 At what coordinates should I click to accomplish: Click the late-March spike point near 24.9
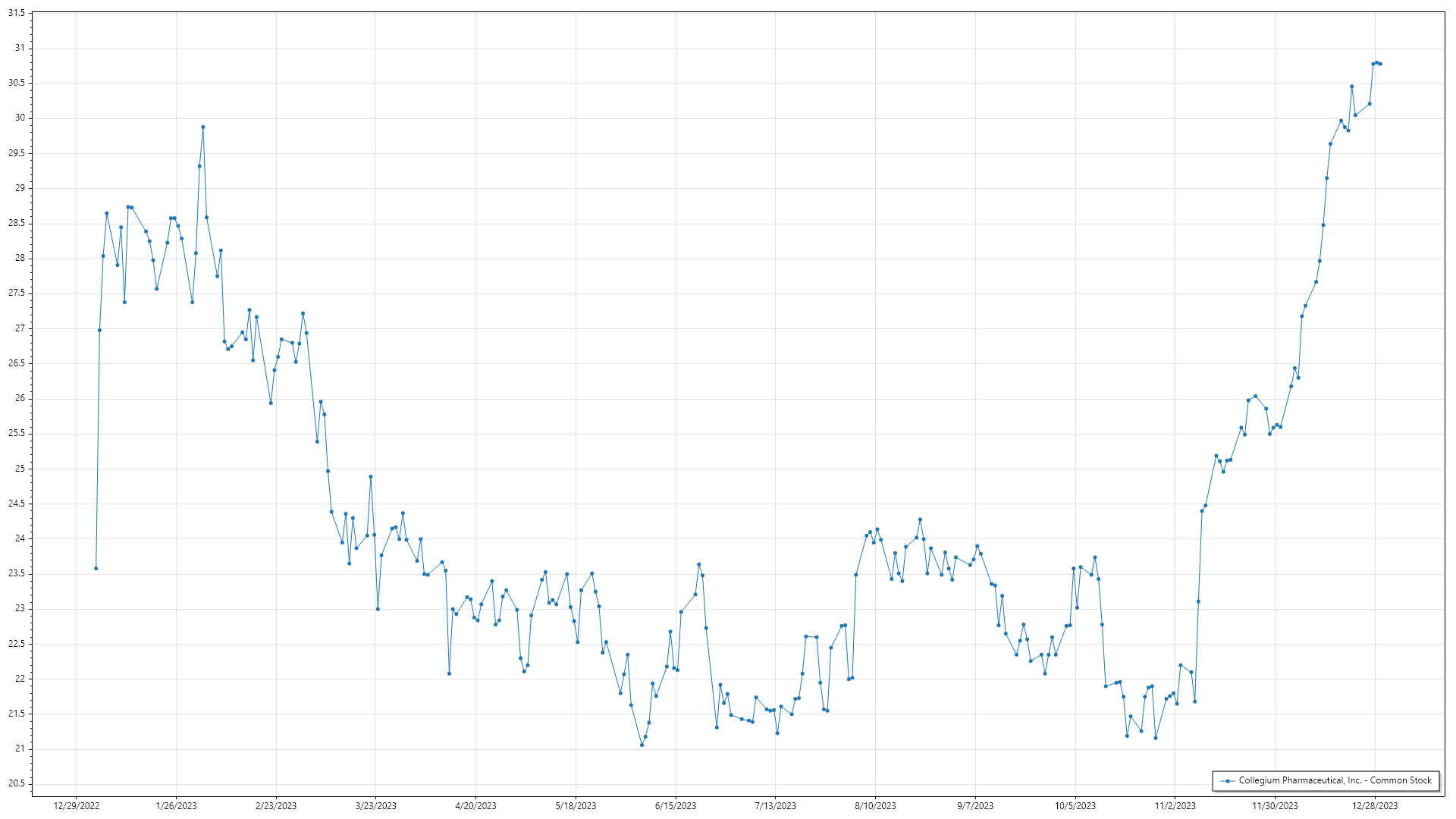click(x=370, y=477)
